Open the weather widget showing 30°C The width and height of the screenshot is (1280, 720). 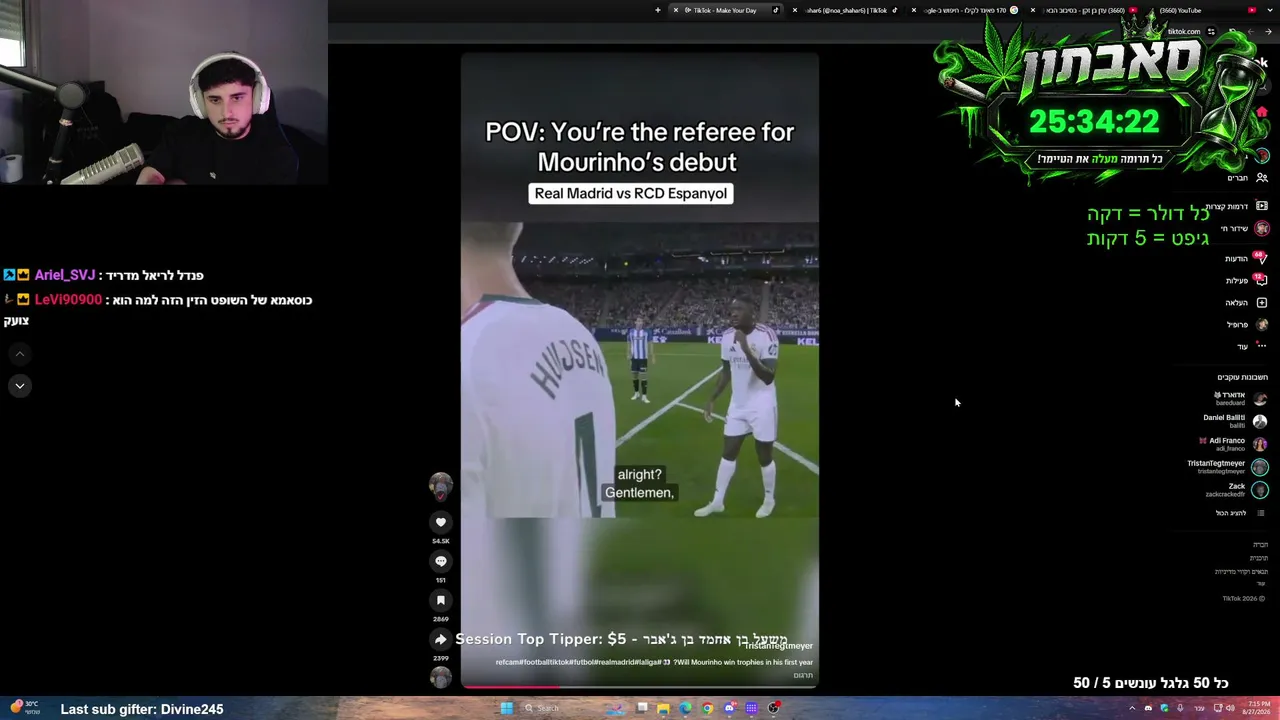[24, 708]
